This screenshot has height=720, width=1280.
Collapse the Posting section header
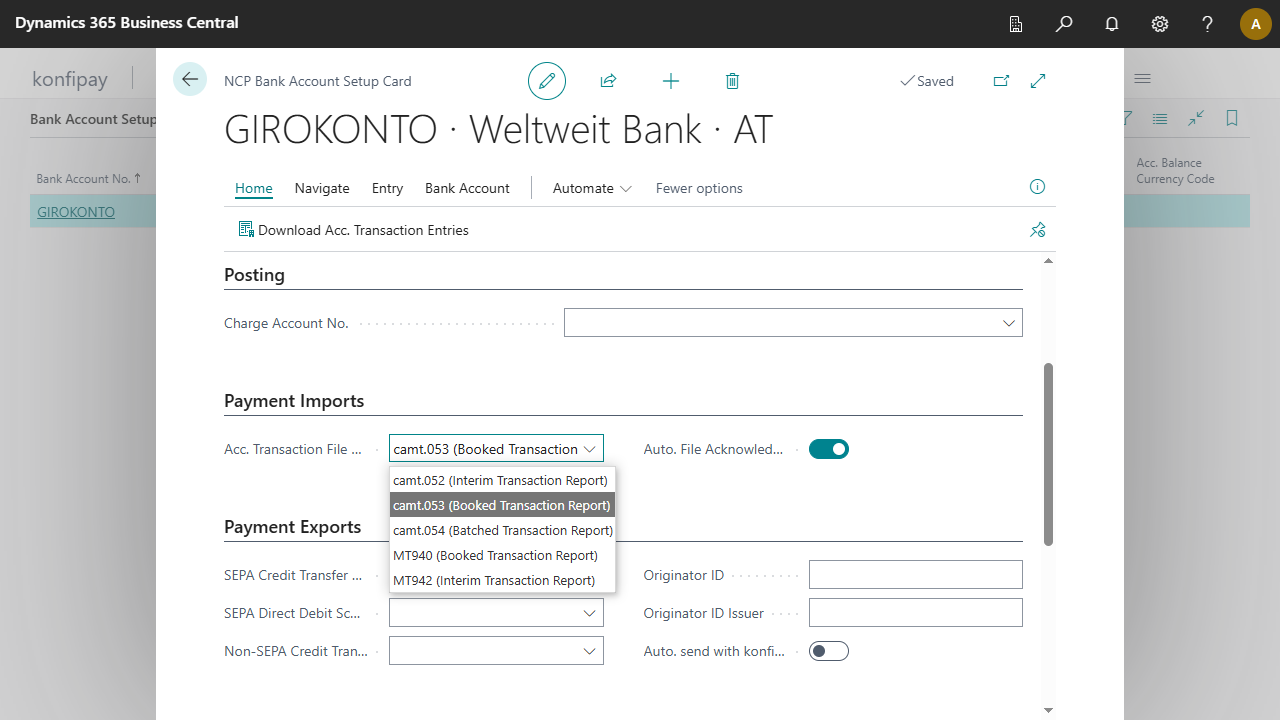click(254, 275)
